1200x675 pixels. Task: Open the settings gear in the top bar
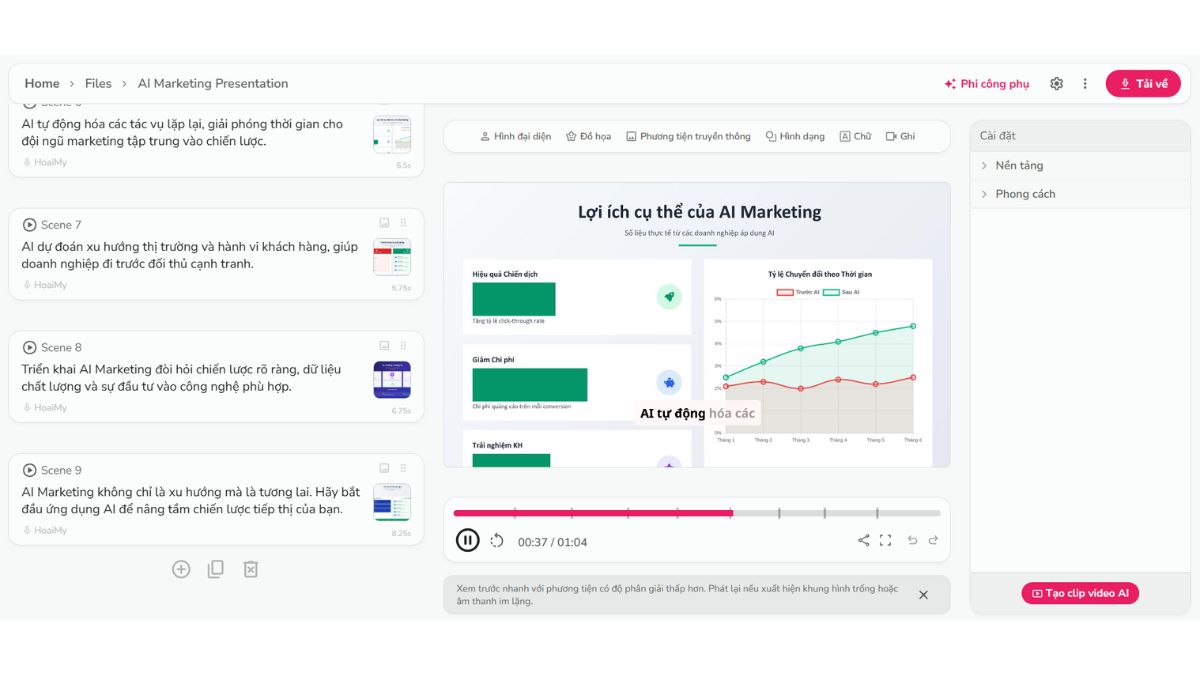point(1056,84)
